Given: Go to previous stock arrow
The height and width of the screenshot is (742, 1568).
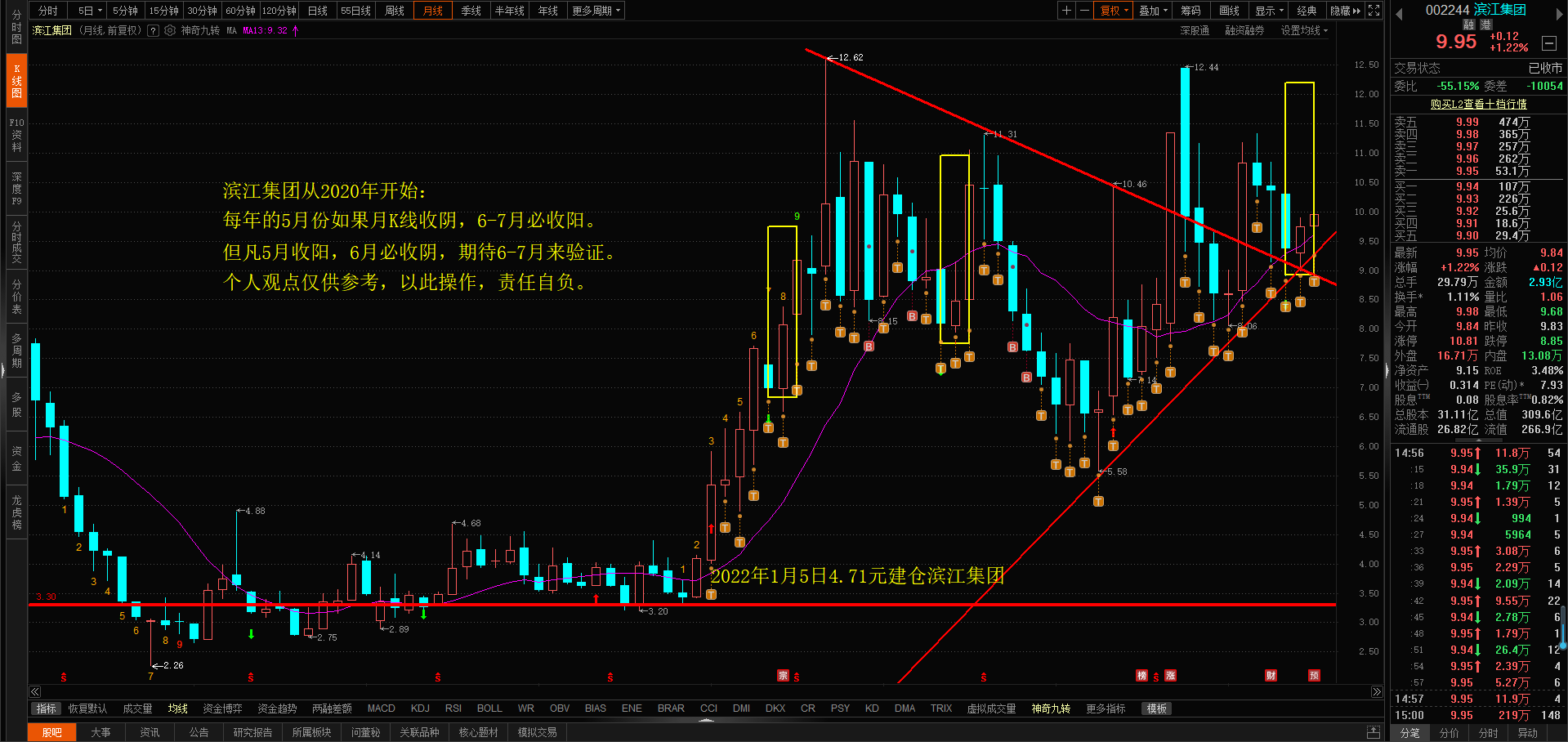Looking at the screenshot, I should [1399, 14].
